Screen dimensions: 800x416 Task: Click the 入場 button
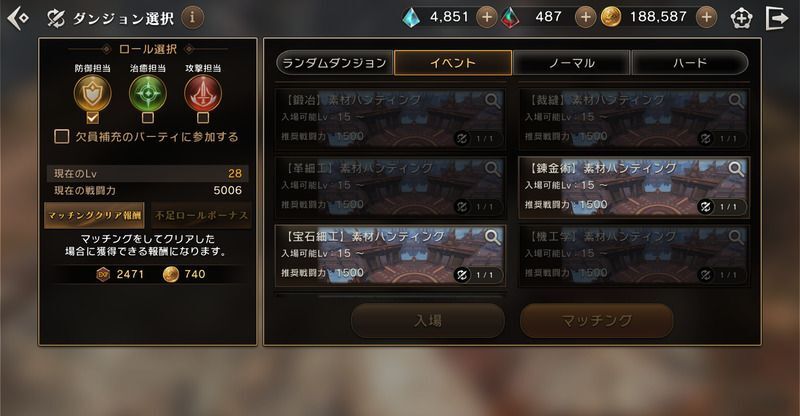(428, 321)
